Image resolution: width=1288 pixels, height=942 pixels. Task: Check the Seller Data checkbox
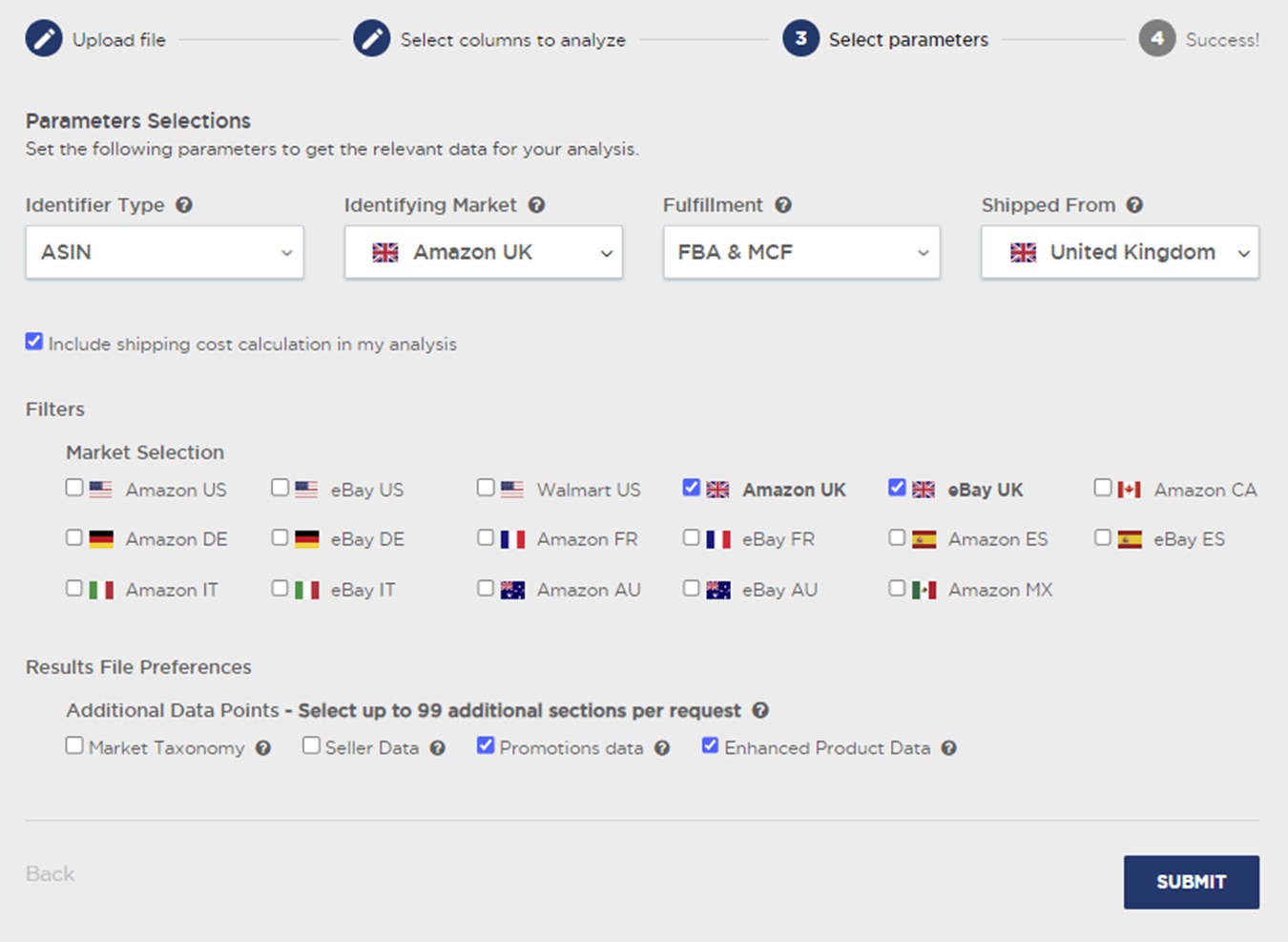tap(311, 745)
